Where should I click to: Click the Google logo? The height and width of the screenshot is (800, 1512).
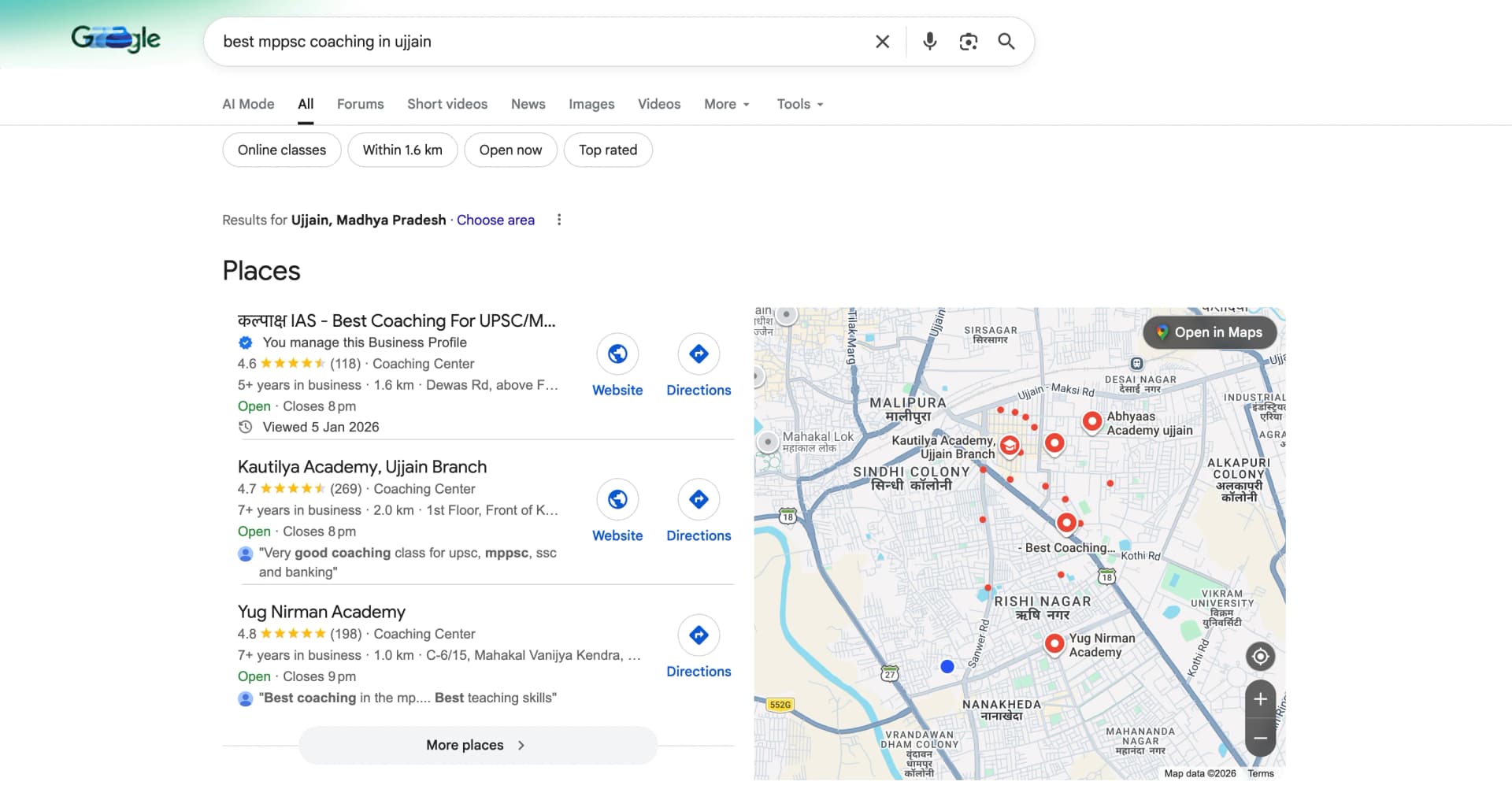point(116,39)
